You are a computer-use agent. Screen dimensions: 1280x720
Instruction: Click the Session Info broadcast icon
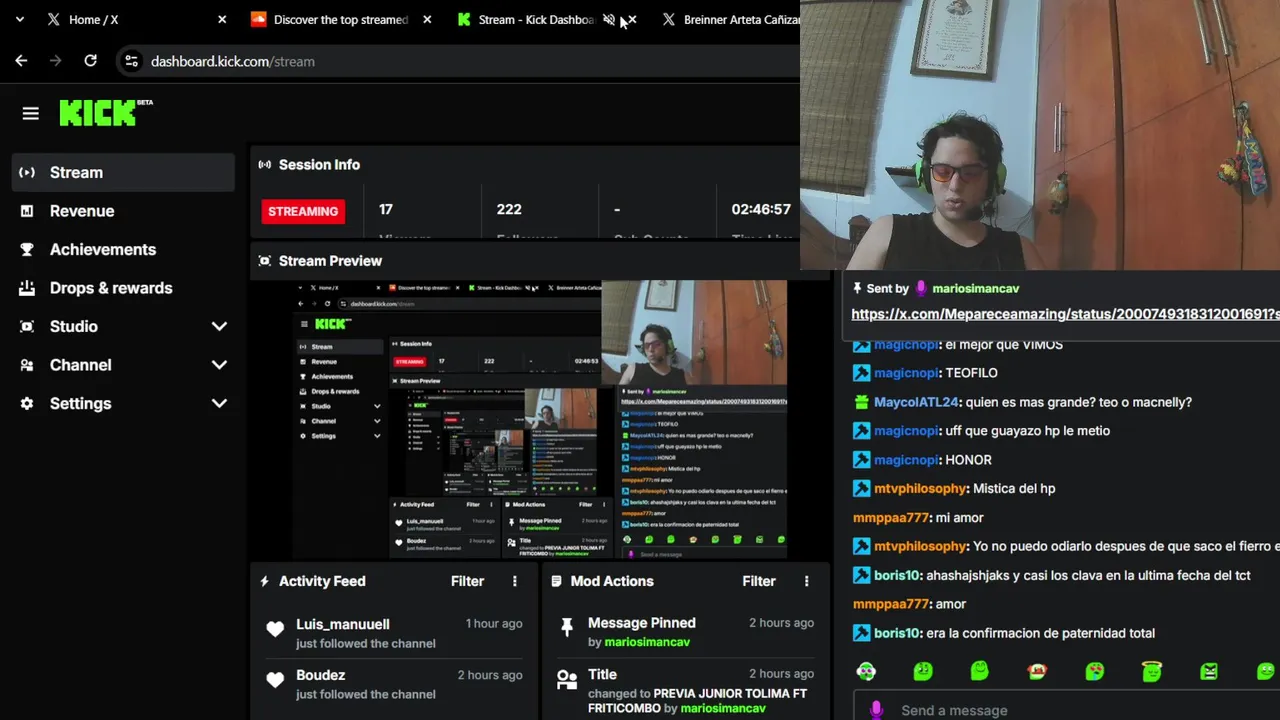point(264,164)
